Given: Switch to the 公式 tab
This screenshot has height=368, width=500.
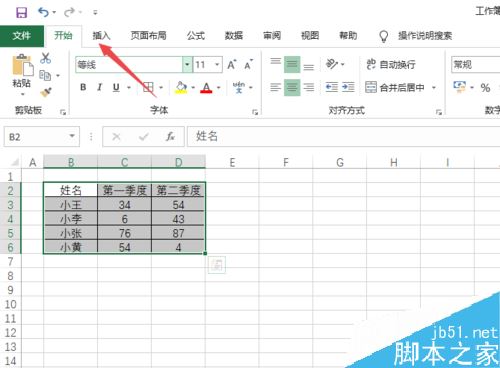Looking at the screenshot, I should click(x=196, y=36).
